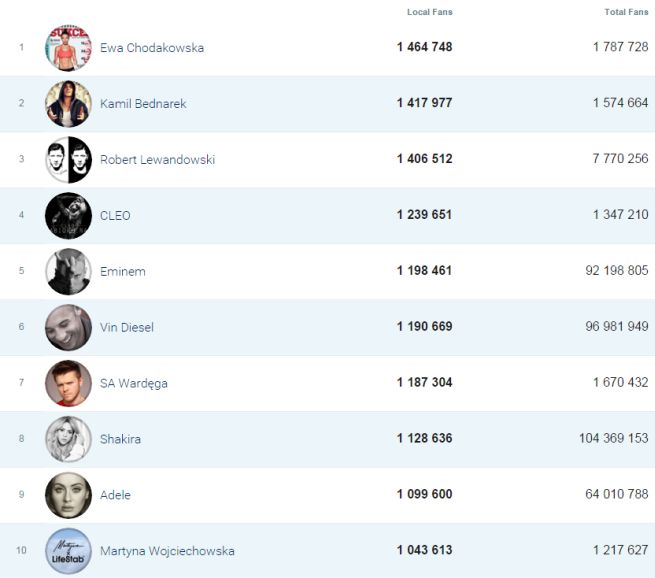Open Robert Lewandowski's avatar image
This screenshot has height=578, width=655.
68,160
